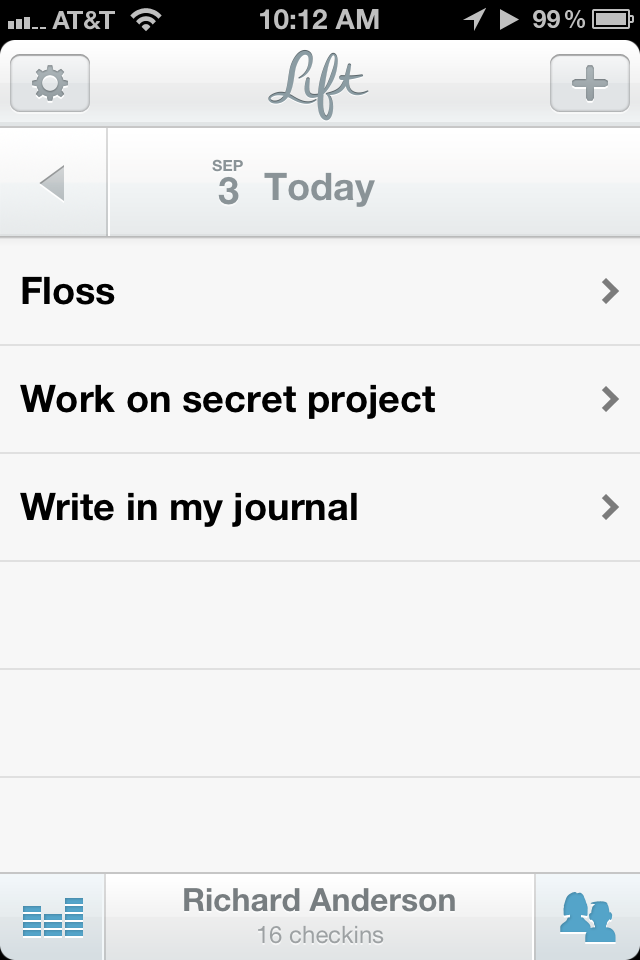Open the Floss habit row
The image size is (640, 960).
(x=320, y=291)
